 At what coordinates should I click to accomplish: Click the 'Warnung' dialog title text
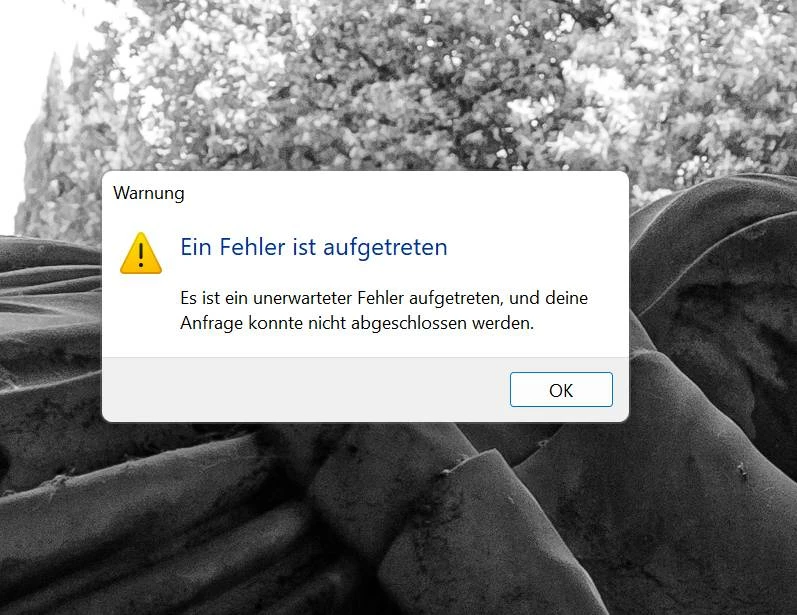[x=148, y=193]
